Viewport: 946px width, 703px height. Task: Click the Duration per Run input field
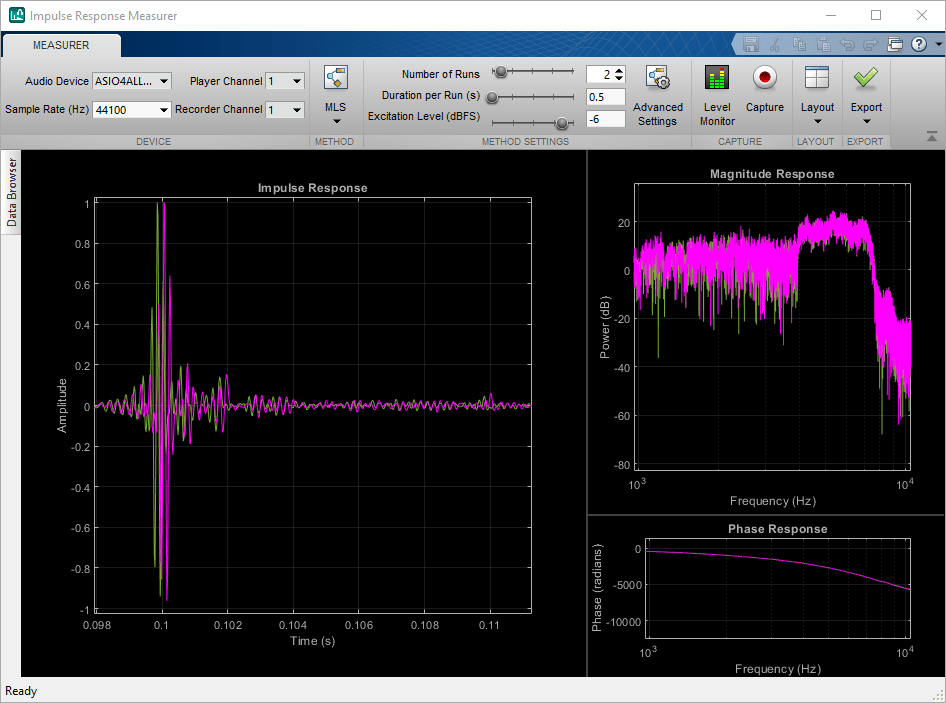605,97
